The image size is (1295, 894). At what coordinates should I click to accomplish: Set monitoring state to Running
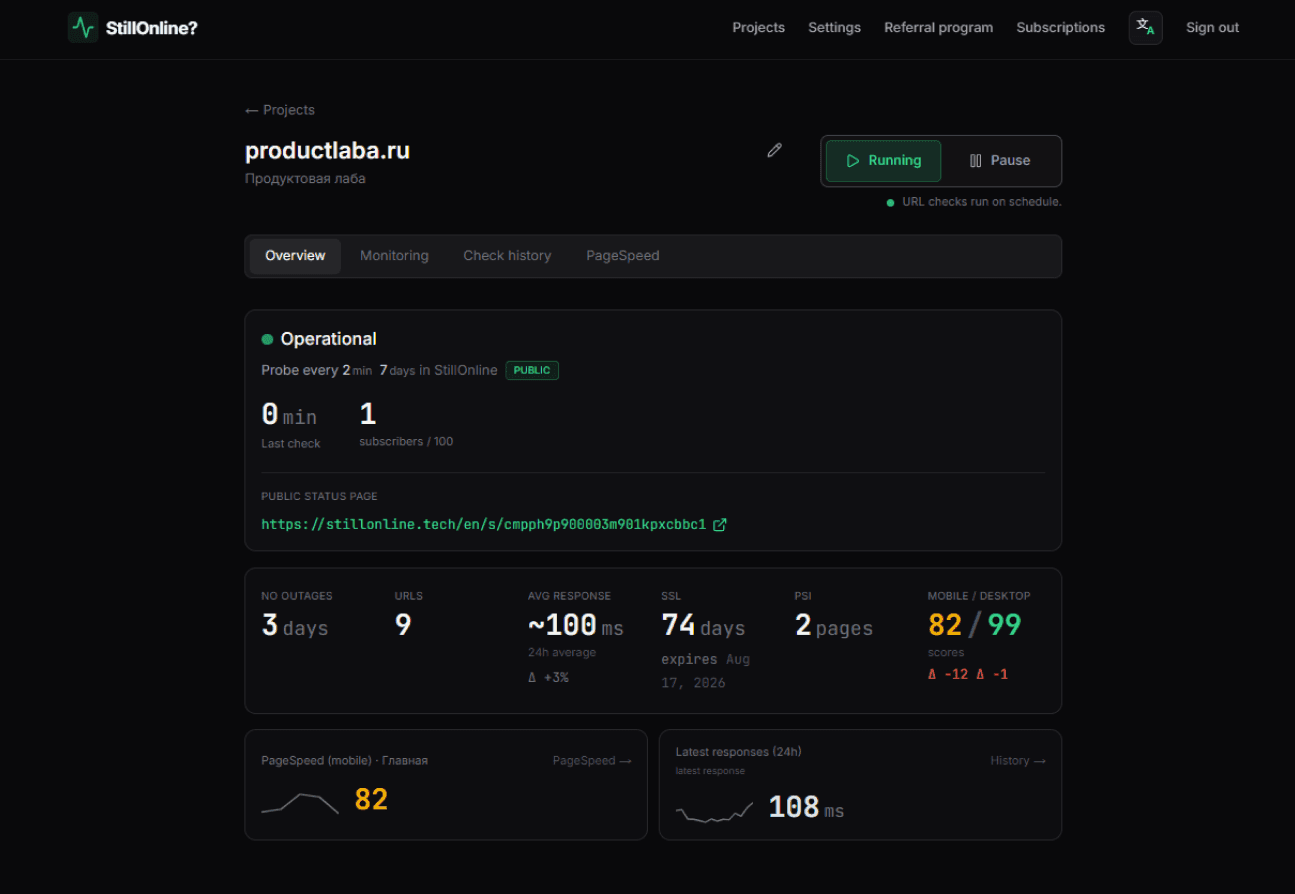coord(883,161)
